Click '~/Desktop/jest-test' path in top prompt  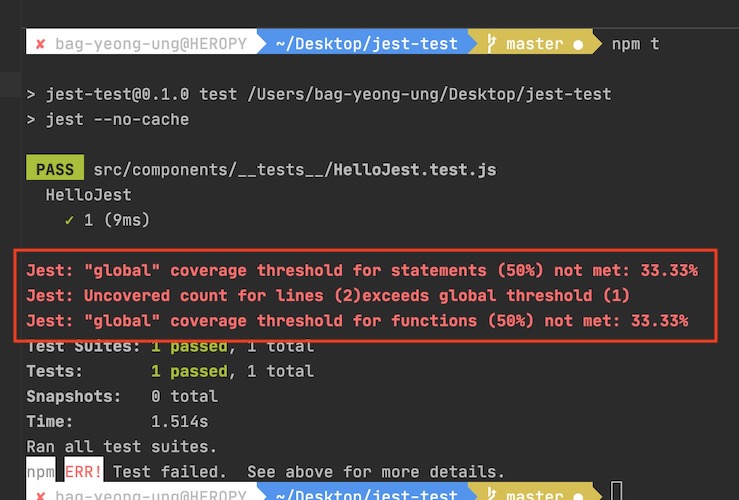click(367, 44)
